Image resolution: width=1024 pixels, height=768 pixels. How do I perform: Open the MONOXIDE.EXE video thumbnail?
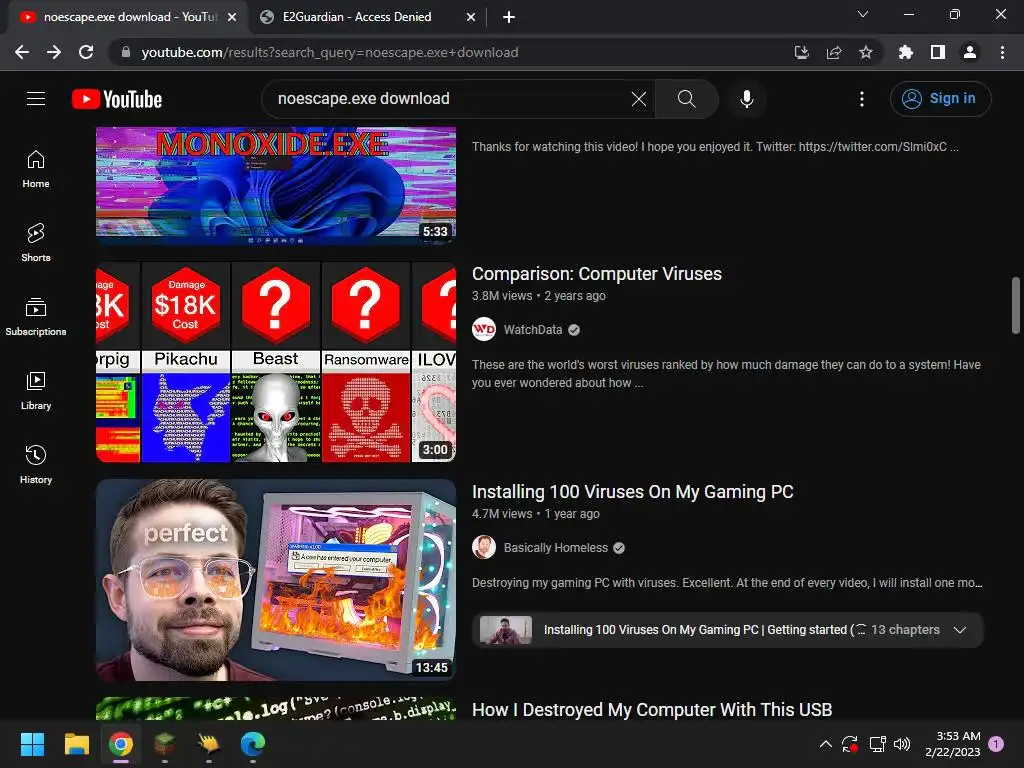click(x=276, y=185)
